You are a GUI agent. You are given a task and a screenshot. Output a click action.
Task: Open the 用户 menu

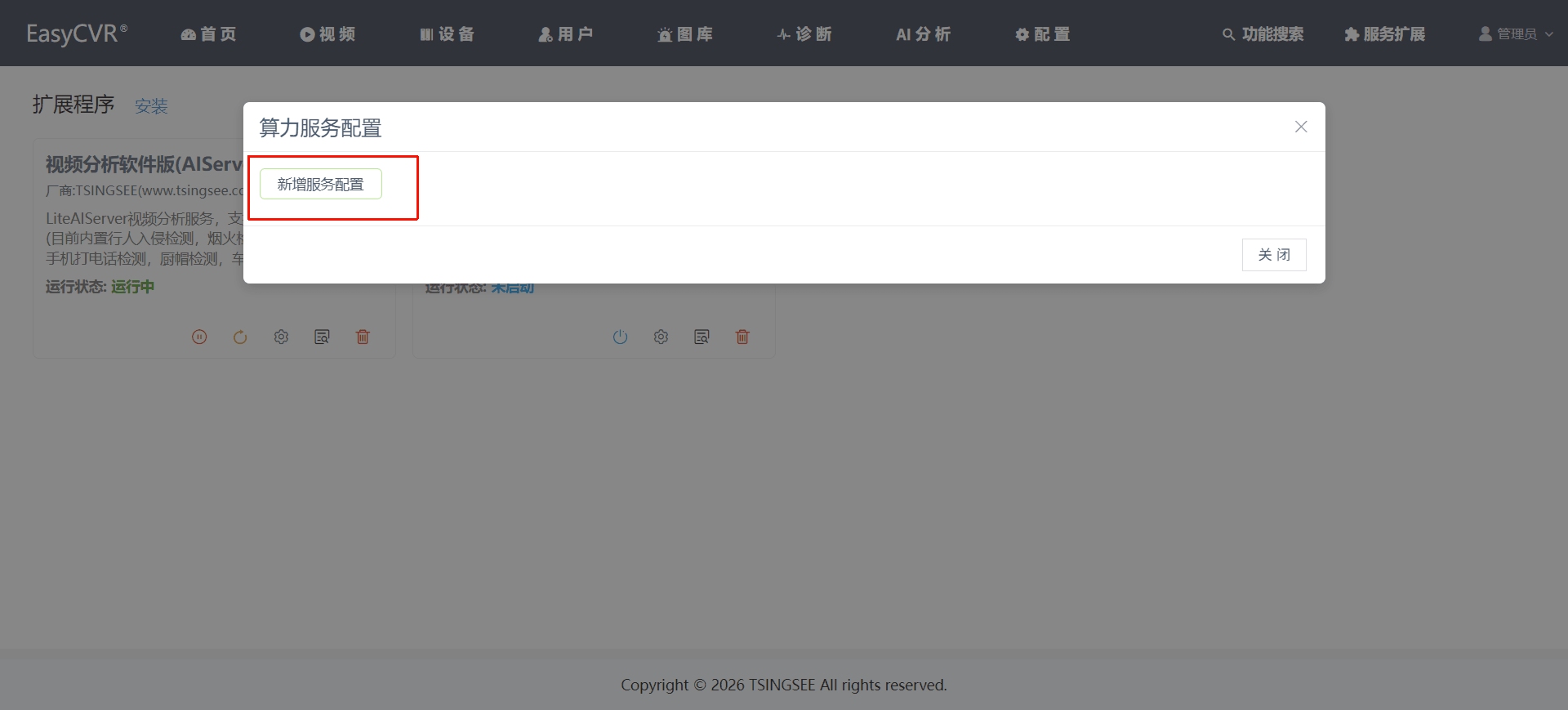click(566, 33)
